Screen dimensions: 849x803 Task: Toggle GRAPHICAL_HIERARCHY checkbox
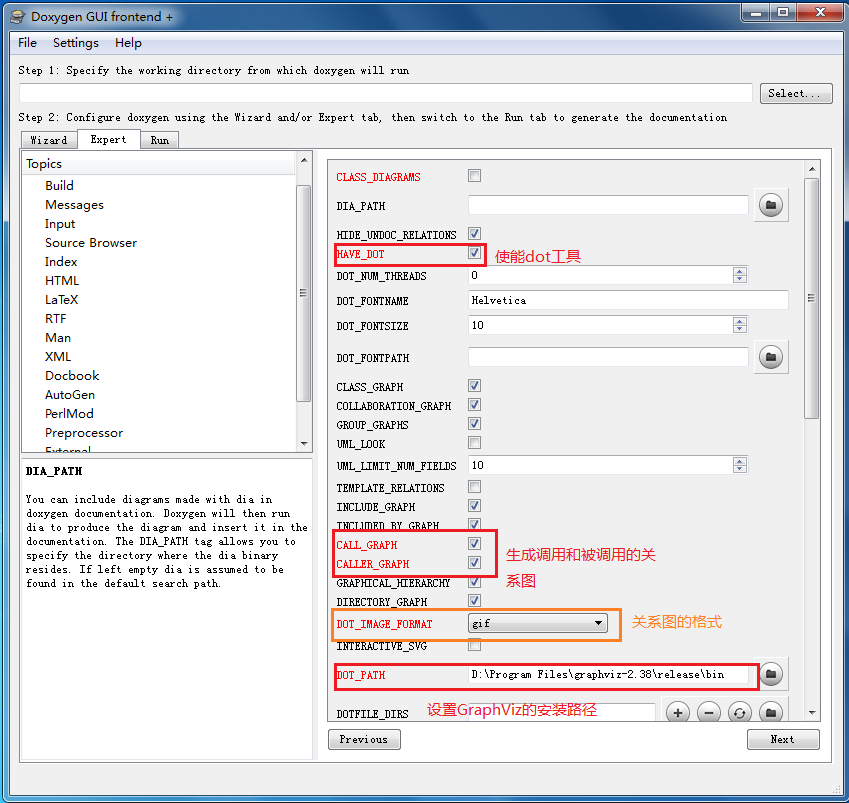coord(474,582)
